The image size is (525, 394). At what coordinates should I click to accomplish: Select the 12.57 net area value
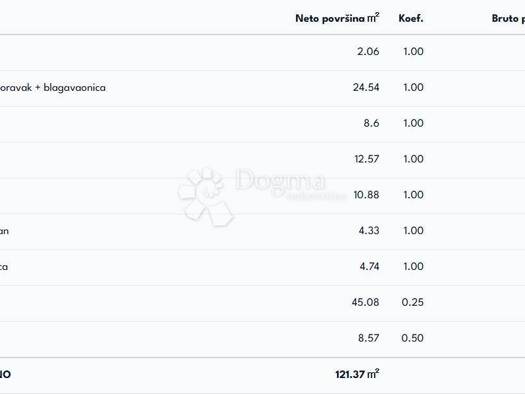(367, 159)
